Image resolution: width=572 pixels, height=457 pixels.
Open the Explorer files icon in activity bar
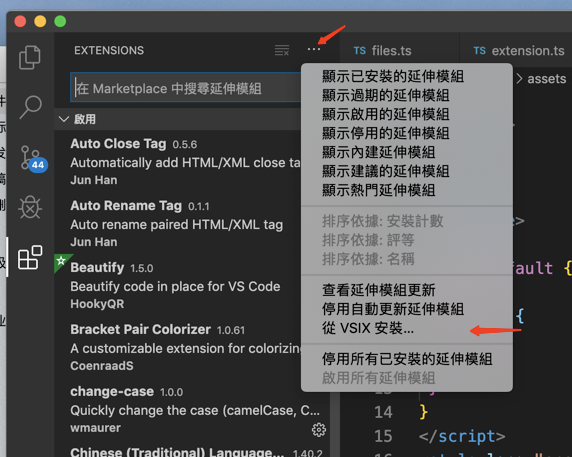[x=30, y=57]
